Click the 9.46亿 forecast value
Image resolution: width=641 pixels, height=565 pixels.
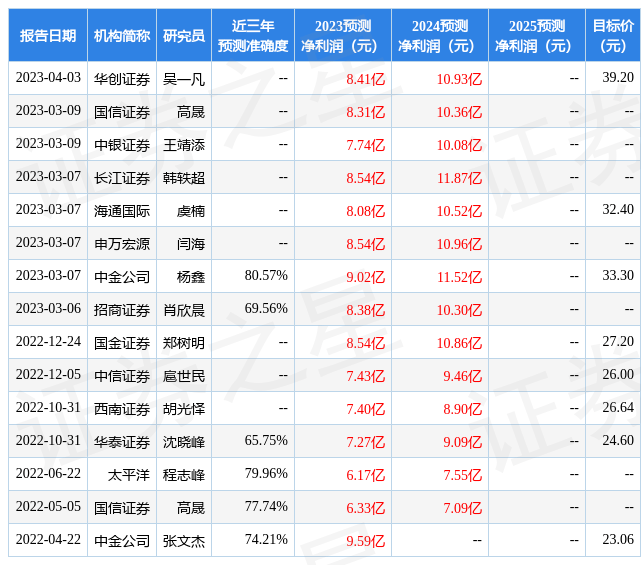[463, 376]
